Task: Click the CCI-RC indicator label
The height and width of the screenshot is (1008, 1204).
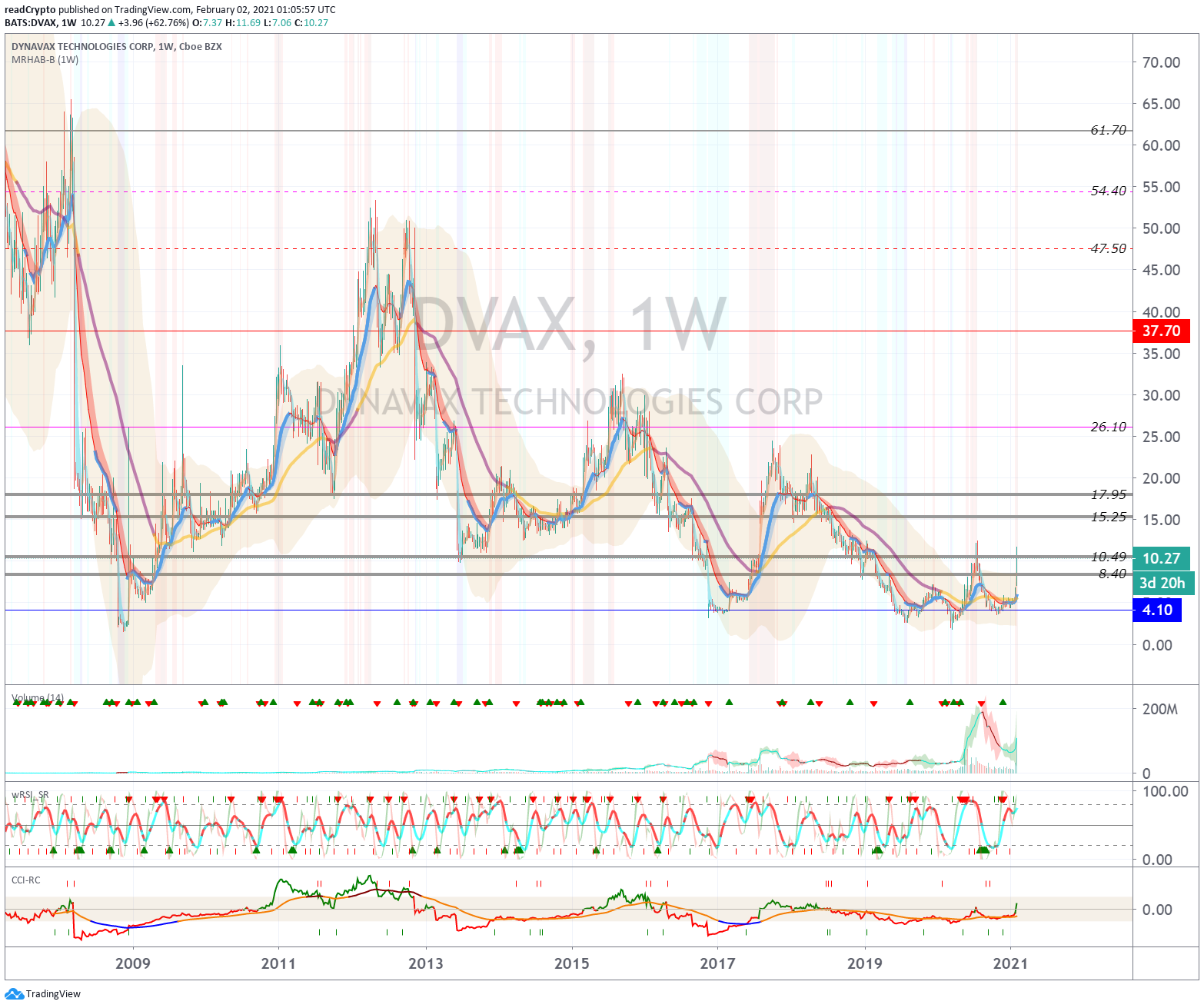Action: (x=26, y=880)
